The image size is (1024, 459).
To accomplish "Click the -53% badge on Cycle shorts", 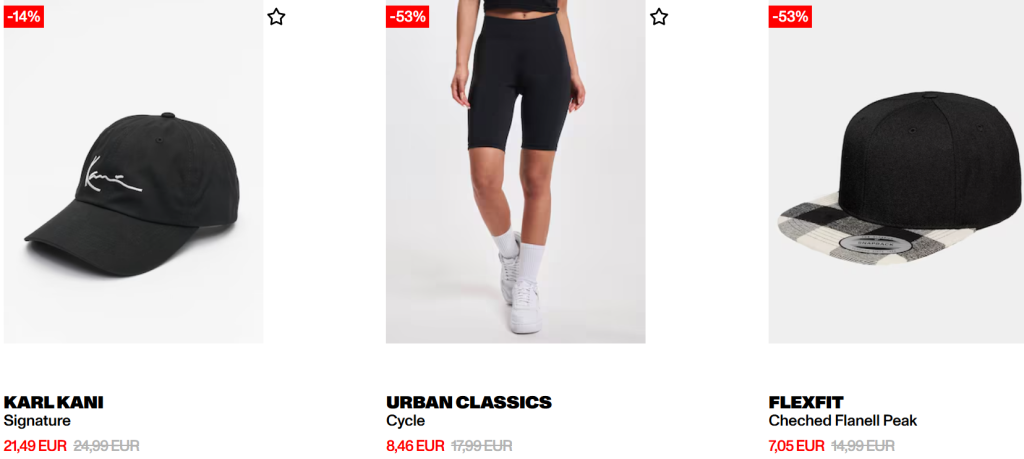I will click(407, 17).
